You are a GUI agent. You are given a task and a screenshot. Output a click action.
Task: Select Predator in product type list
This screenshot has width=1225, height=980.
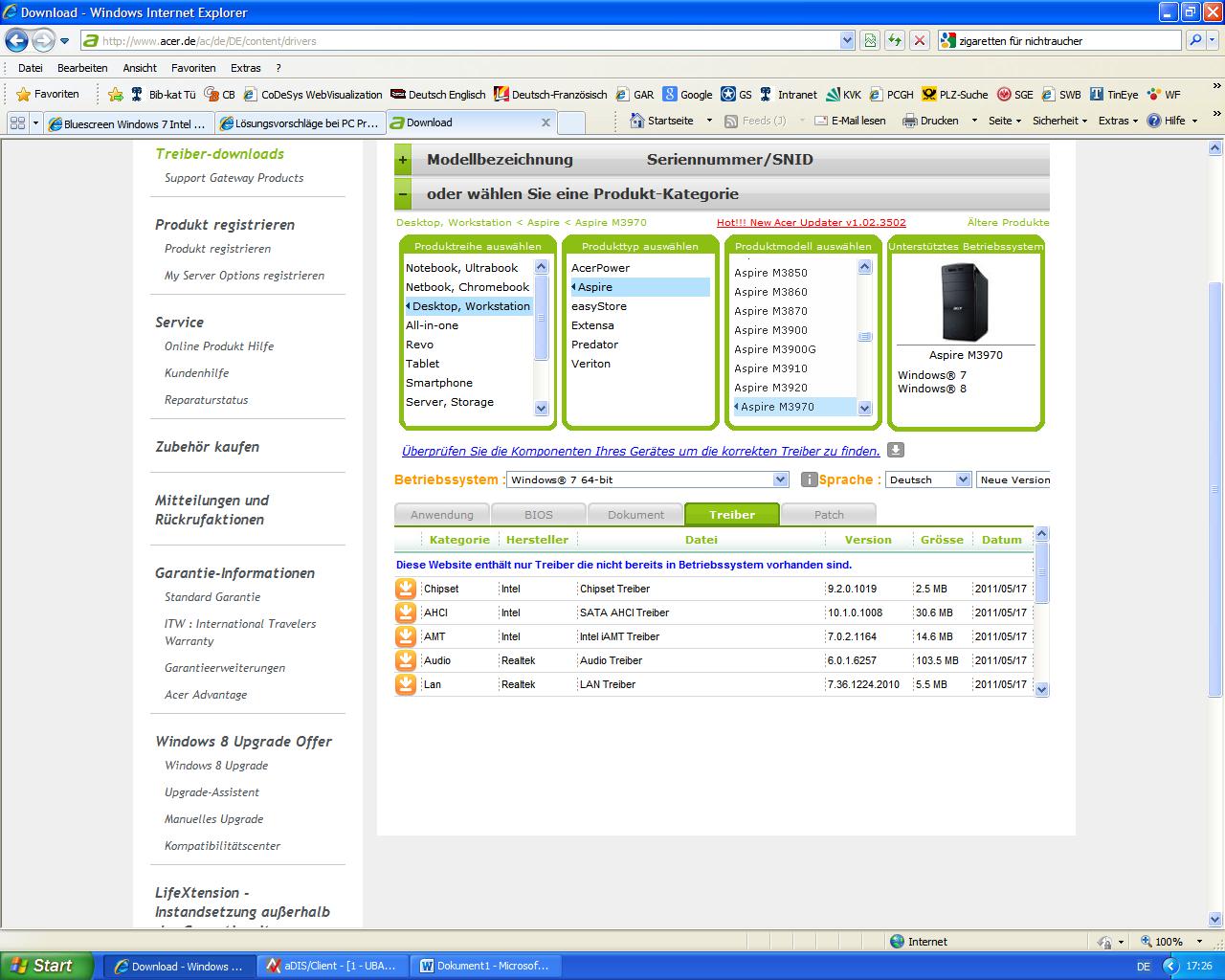coord(594,345)
